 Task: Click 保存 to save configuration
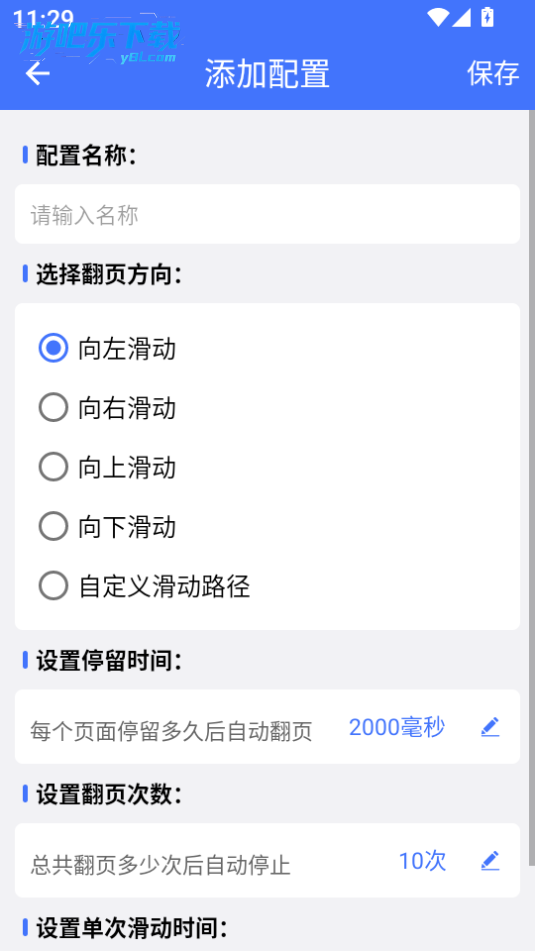[x=493, y=73]
